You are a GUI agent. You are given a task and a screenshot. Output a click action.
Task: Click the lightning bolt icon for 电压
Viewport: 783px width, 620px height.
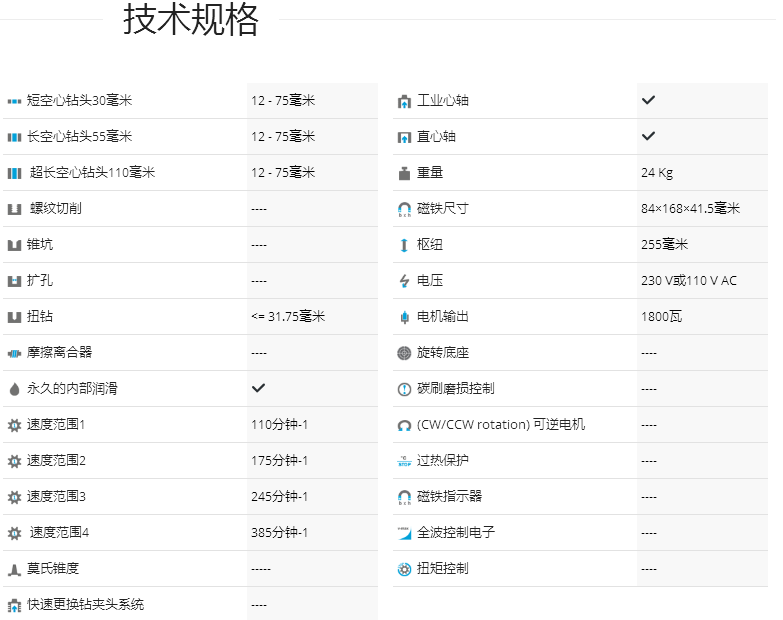tap(404, 281)
